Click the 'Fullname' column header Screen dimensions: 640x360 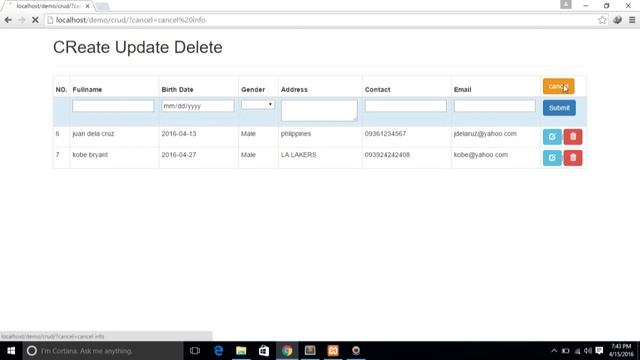coord(87,89)
